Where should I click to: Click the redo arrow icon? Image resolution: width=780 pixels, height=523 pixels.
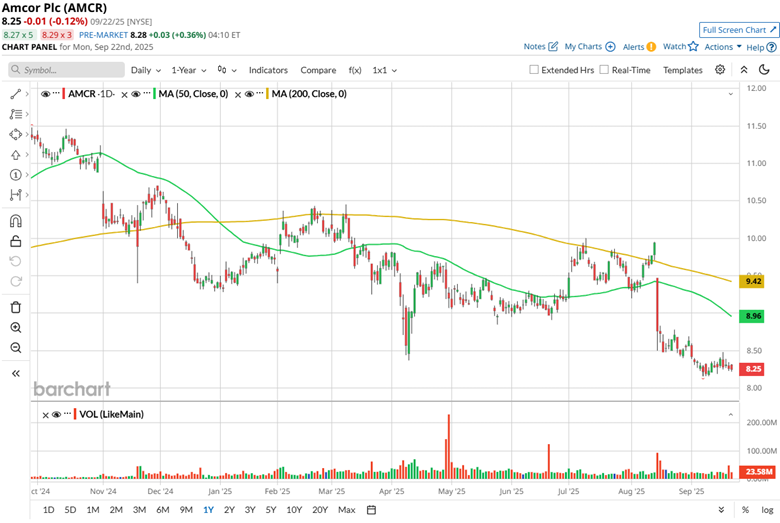pyautogui.click(x=15, y=282)
